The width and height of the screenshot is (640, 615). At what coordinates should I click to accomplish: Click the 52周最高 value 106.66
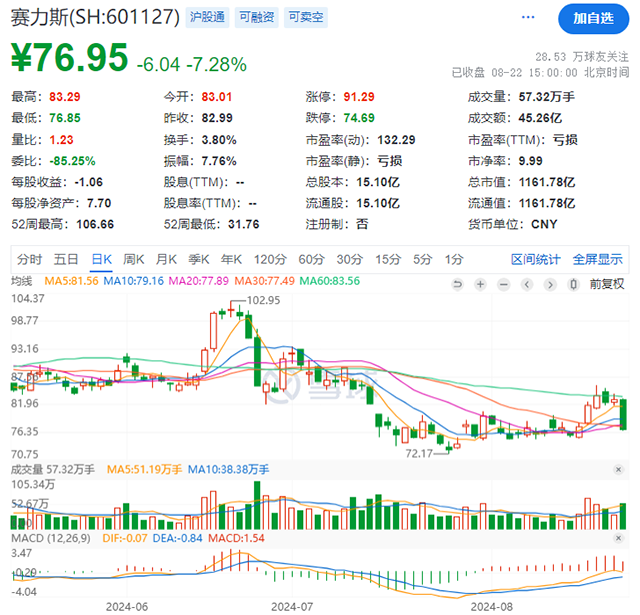tap(95, 224)
